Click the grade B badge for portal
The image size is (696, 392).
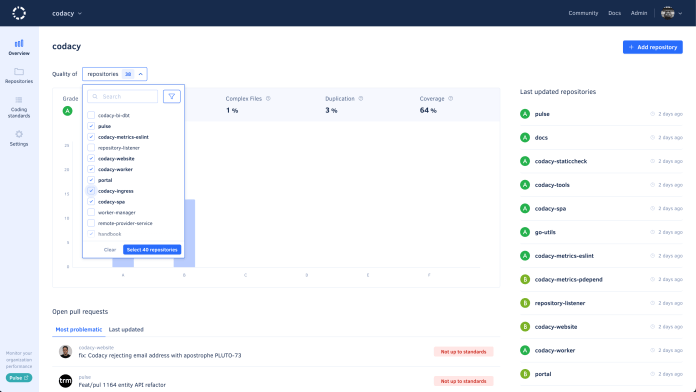click(x=525, y=374)
